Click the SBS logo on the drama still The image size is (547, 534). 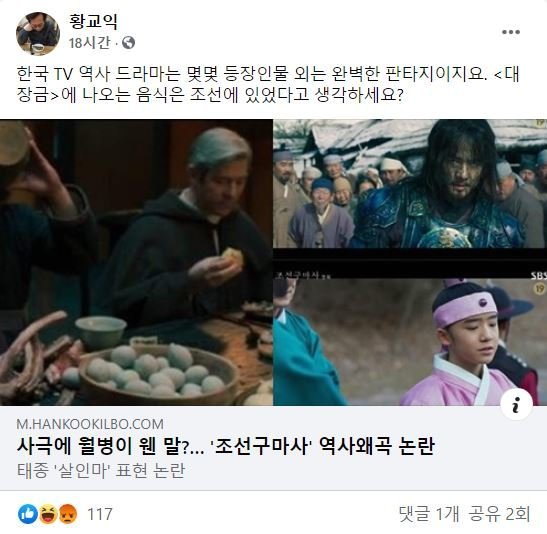point(539,276)
